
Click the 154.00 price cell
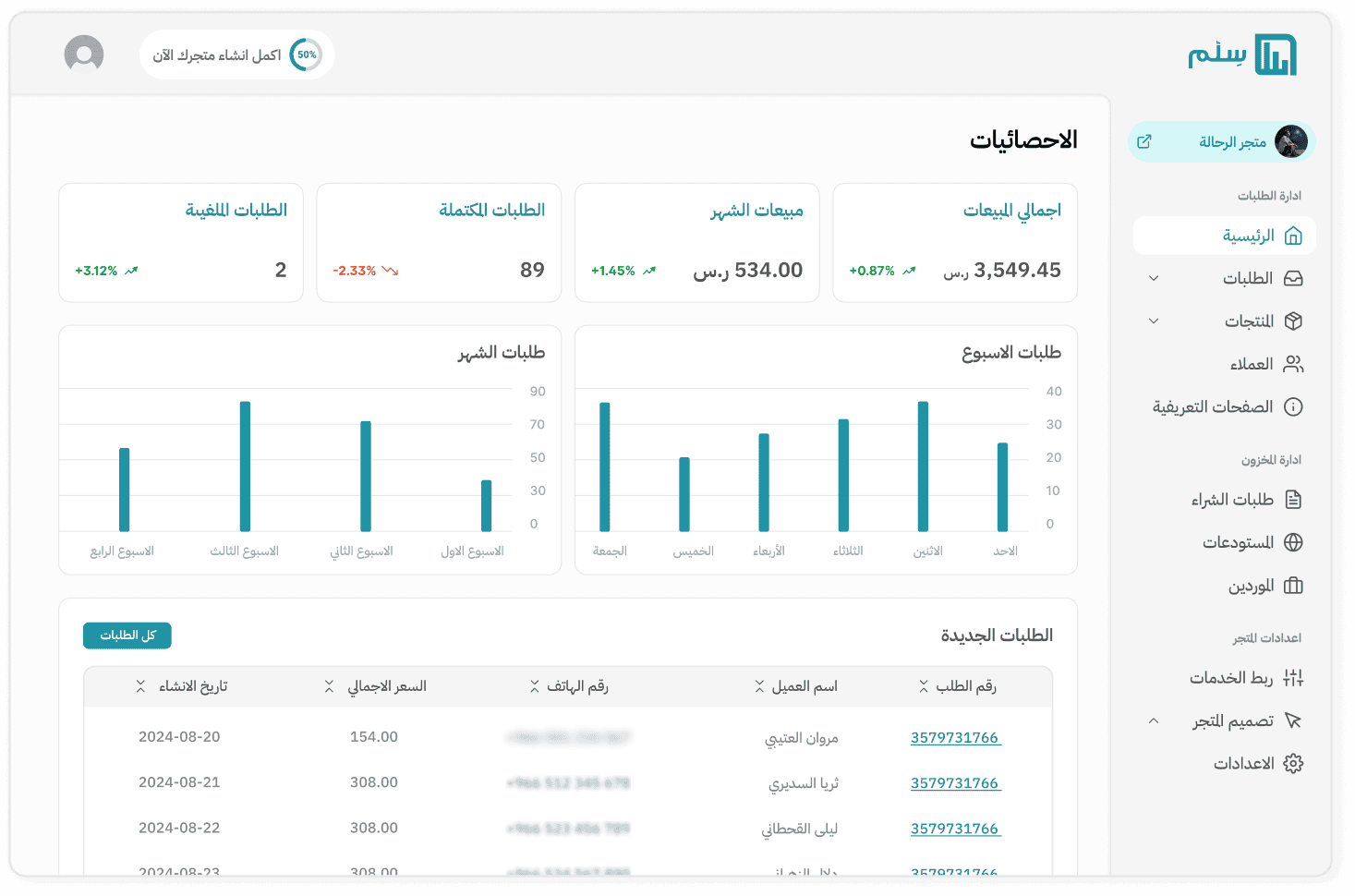point(374,737)
